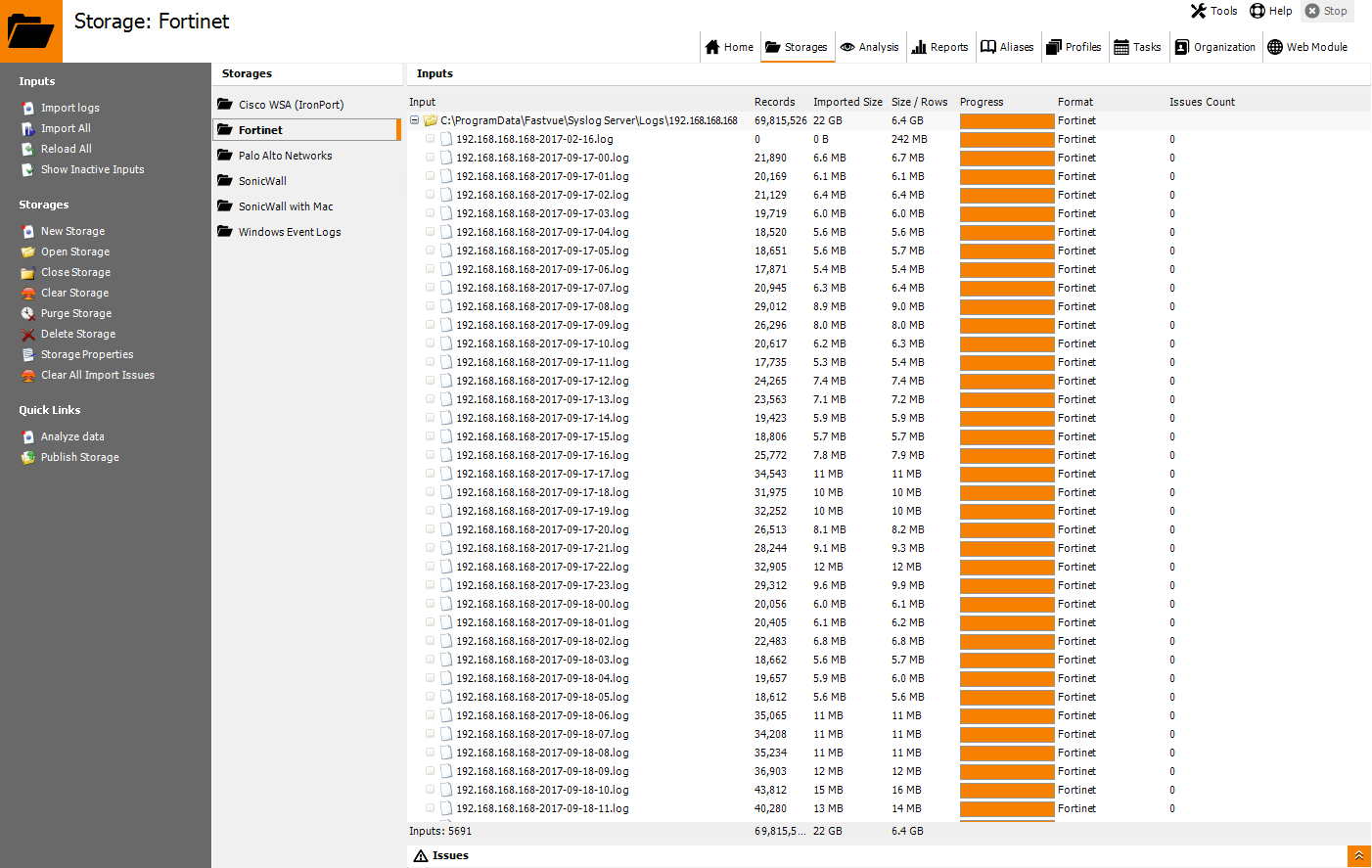1372x868 pixels.
Task: Click the Purge Storage icon
Action: coord(28,313)
